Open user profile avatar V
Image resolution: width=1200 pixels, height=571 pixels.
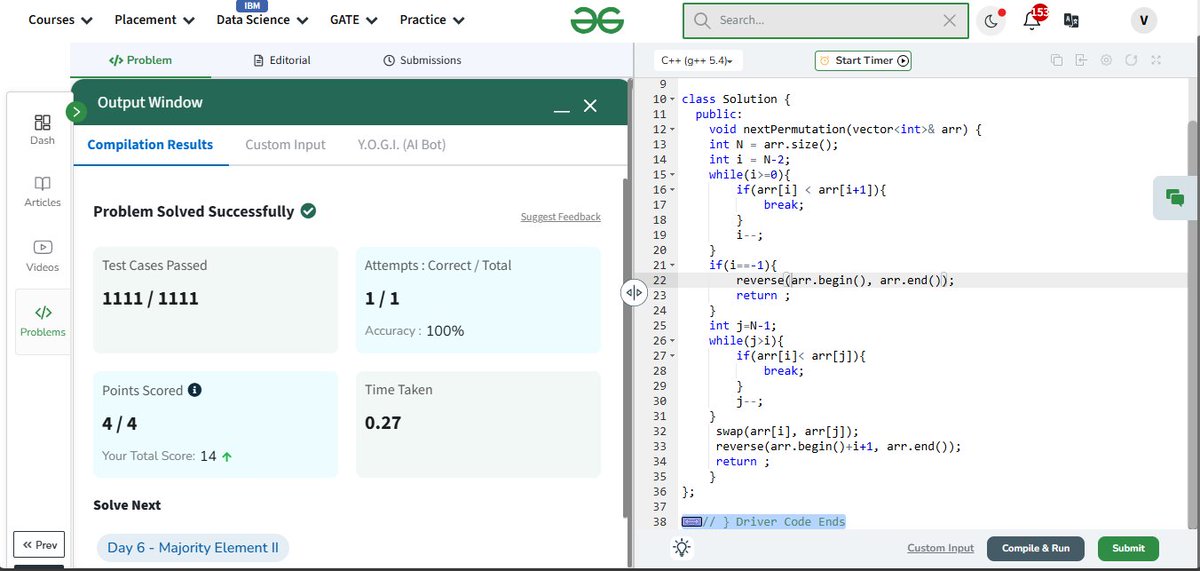[1143, 20]
